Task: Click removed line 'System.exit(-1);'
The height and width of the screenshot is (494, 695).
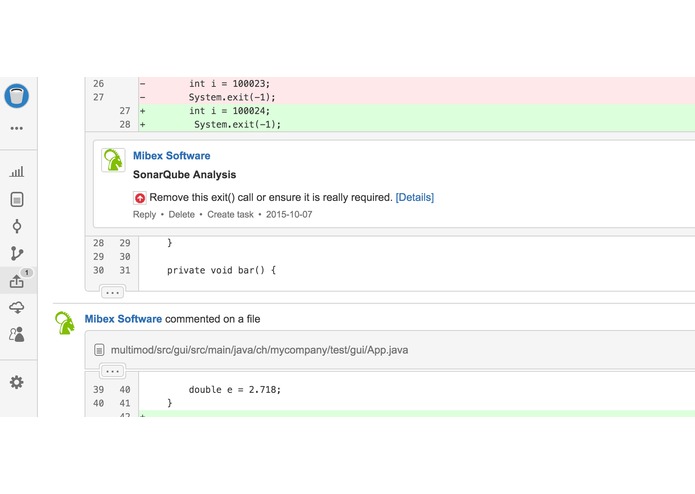Action: click(232, 97)
